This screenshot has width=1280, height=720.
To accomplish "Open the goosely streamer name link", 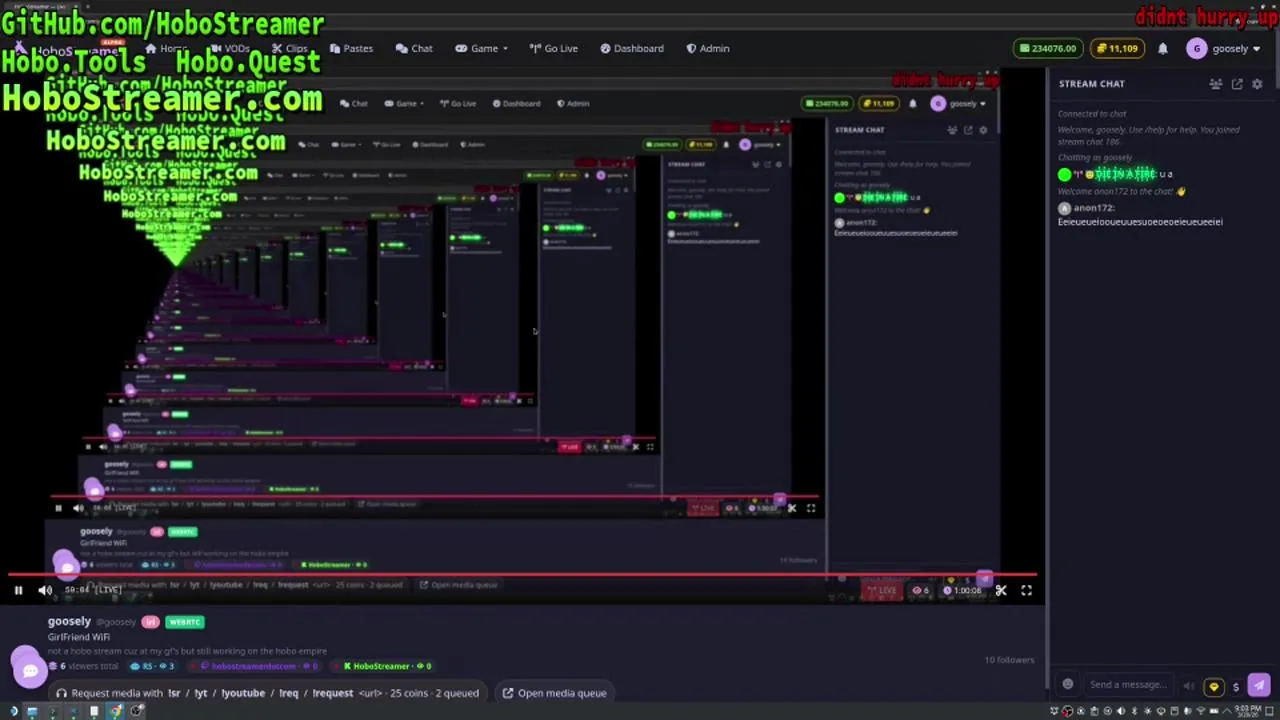I will 69,622.
